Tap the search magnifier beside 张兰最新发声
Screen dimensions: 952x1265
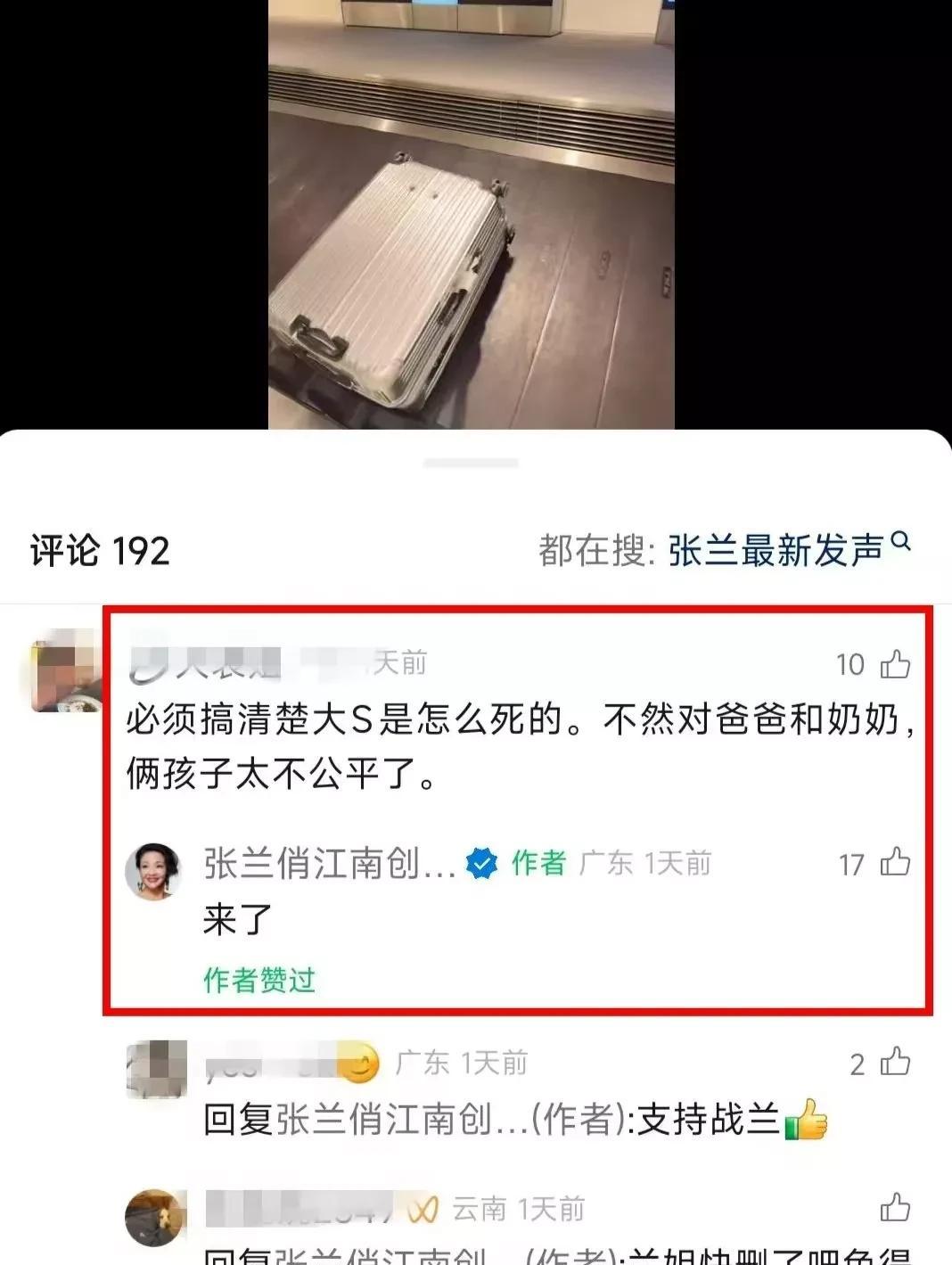[x=900, y=541]
